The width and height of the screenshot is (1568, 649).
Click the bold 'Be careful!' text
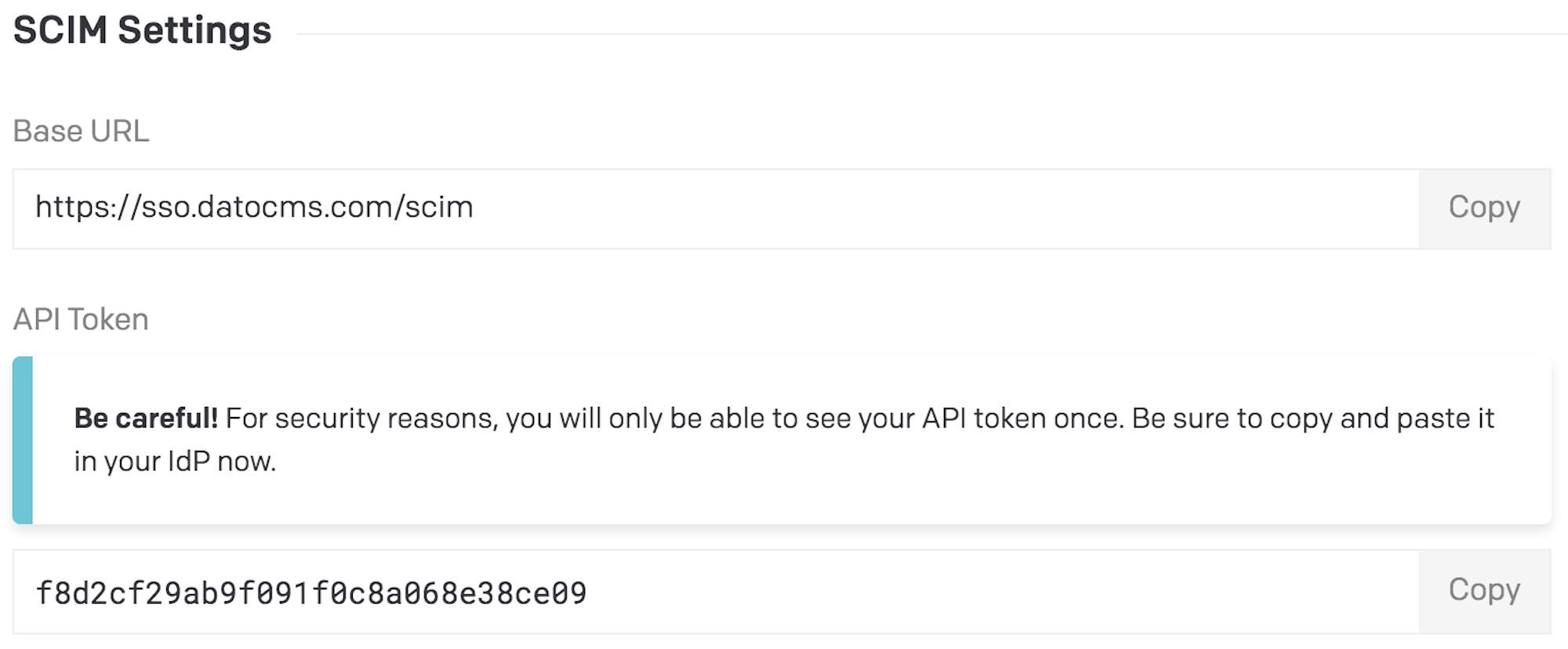146,419
